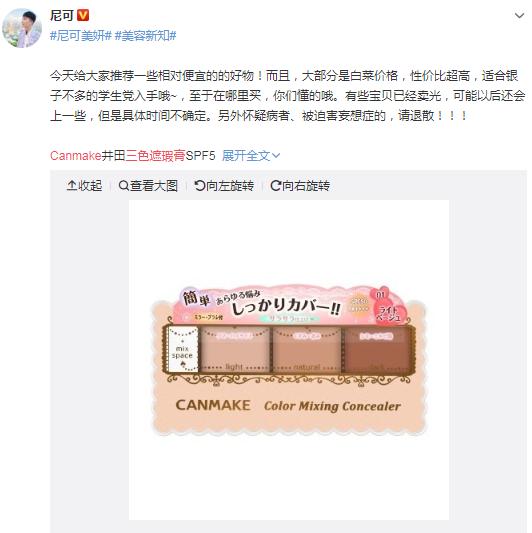532x533 pixels.
Task: Open the #尼可美妍# hashtag topic
Action: pyautogui.click(x=81, y=35)
